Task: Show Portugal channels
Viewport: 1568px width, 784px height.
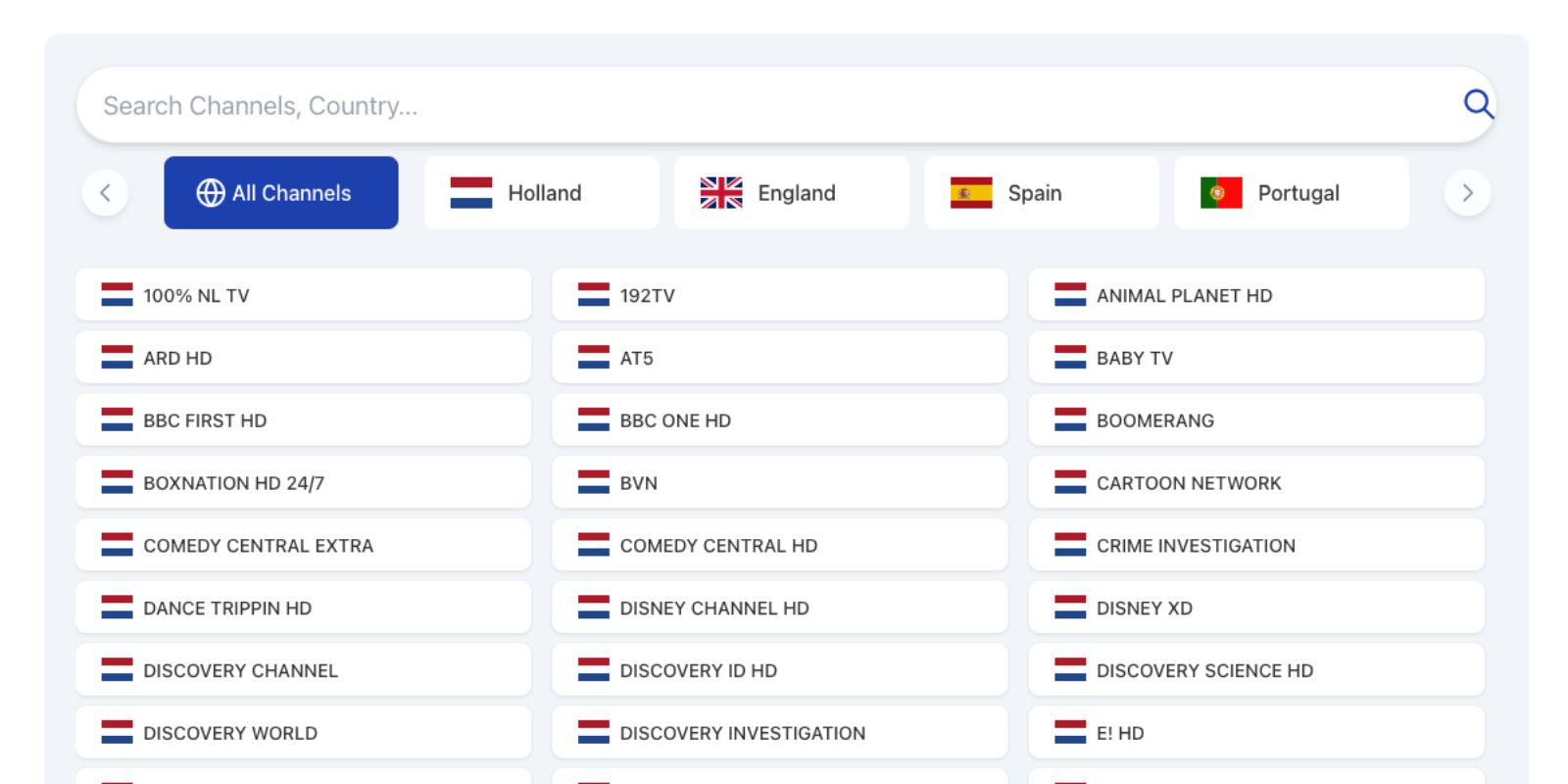Action: [x=1292, y=193]
